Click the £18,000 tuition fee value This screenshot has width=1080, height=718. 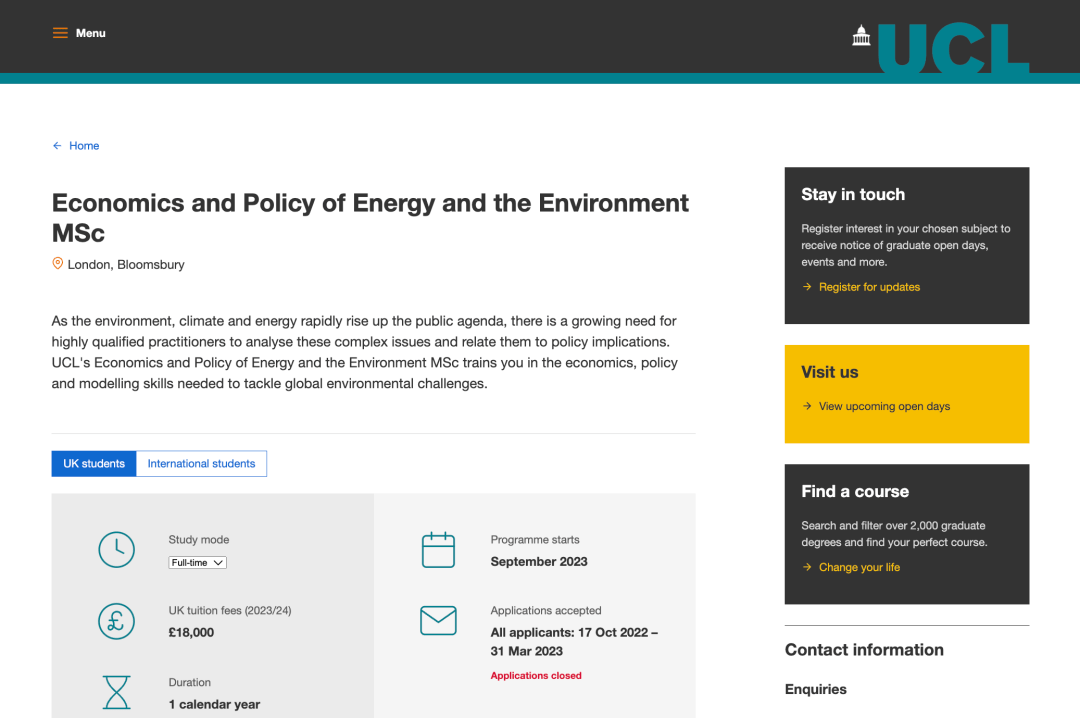click(x=191, y=633)
